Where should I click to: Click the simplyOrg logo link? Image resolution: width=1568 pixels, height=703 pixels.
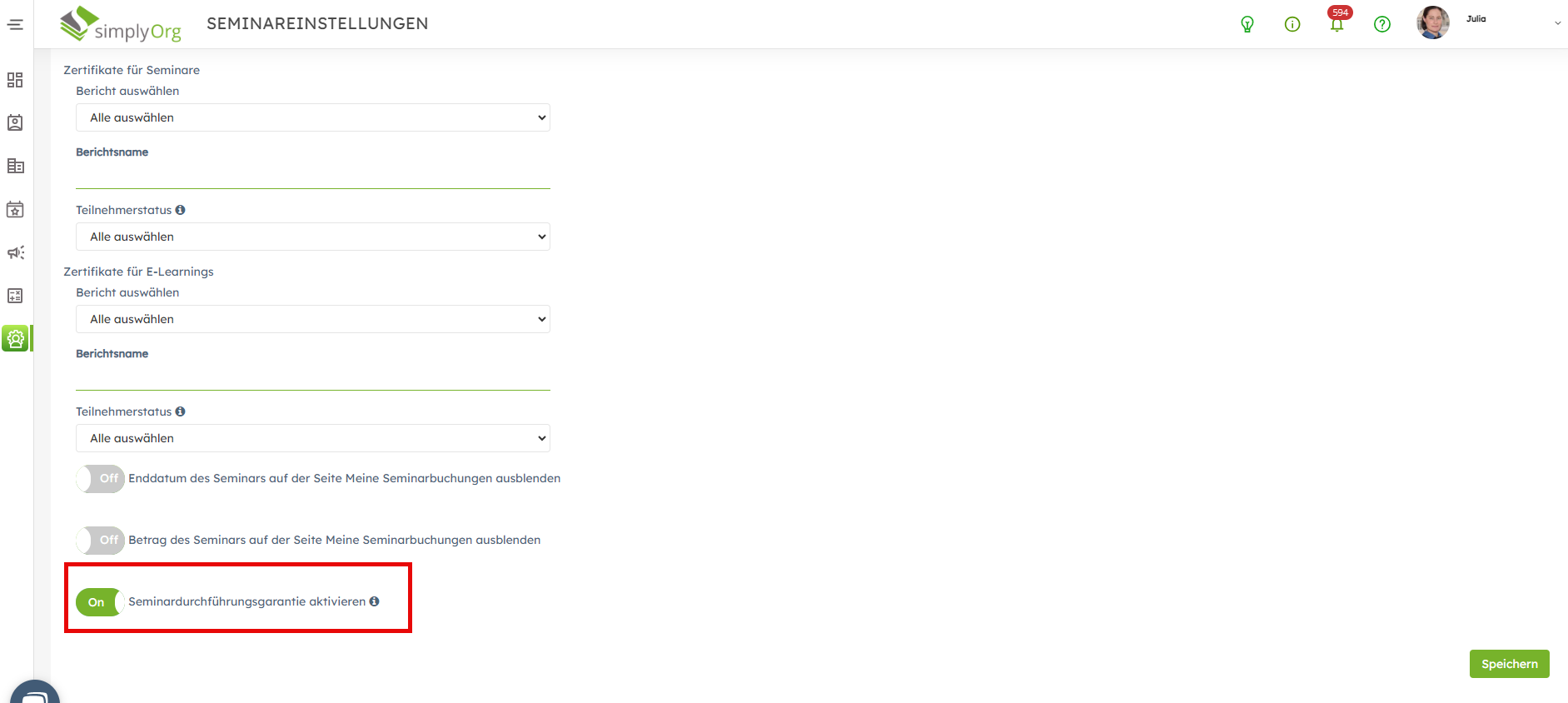pyautogui.click(x=121, y=24)
